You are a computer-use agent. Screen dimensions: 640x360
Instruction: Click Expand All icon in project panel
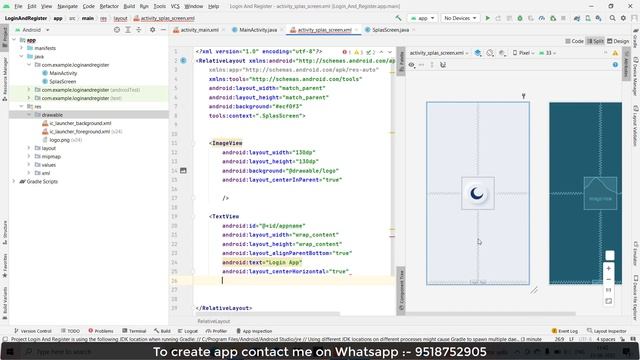[128, 30]
